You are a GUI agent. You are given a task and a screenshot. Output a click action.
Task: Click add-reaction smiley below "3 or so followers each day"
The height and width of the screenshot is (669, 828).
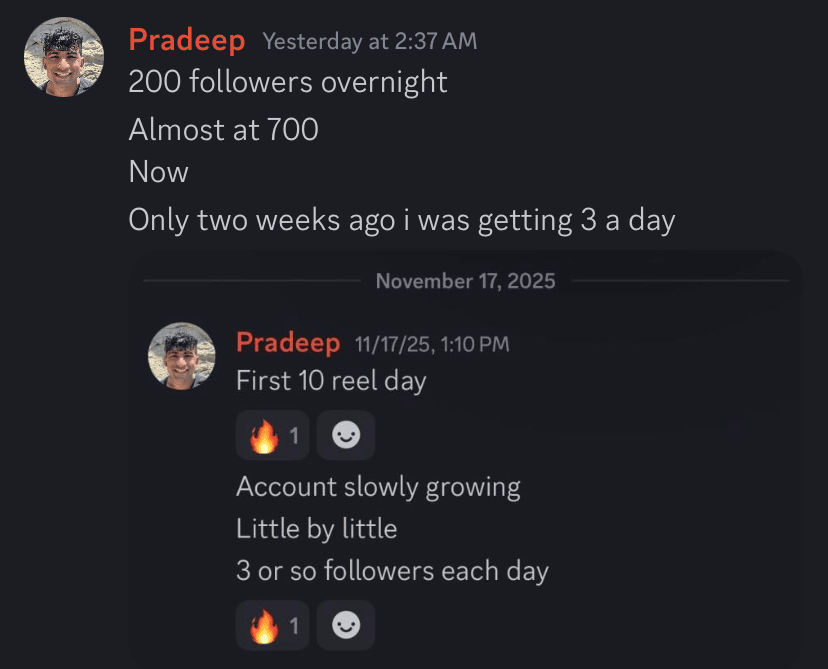point(346,627)
